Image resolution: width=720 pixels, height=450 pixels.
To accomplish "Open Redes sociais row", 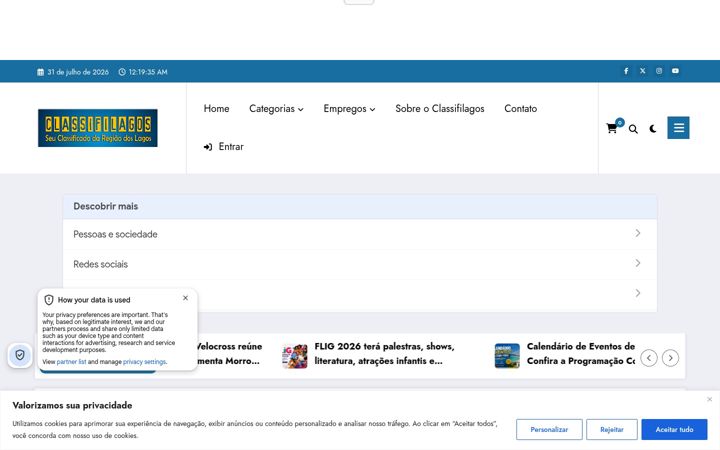I will [x=360, y=264].
